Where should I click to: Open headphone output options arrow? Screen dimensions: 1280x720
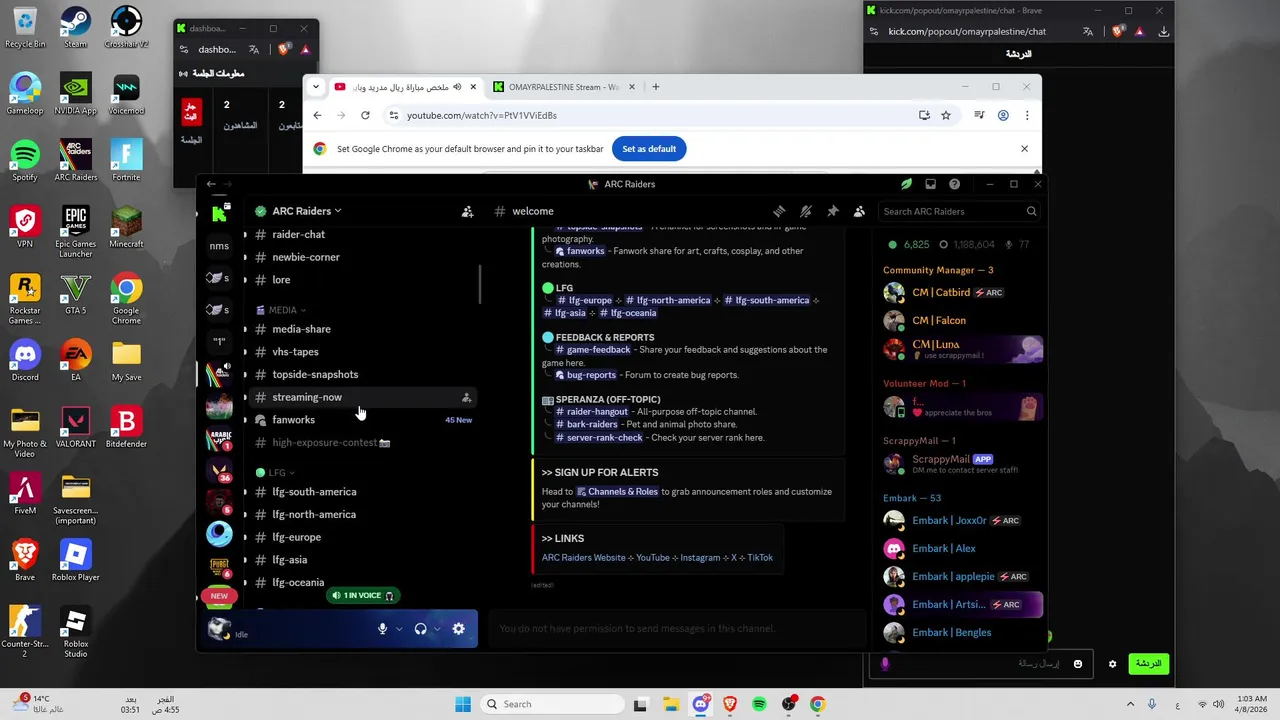click(x=436, y=629)
